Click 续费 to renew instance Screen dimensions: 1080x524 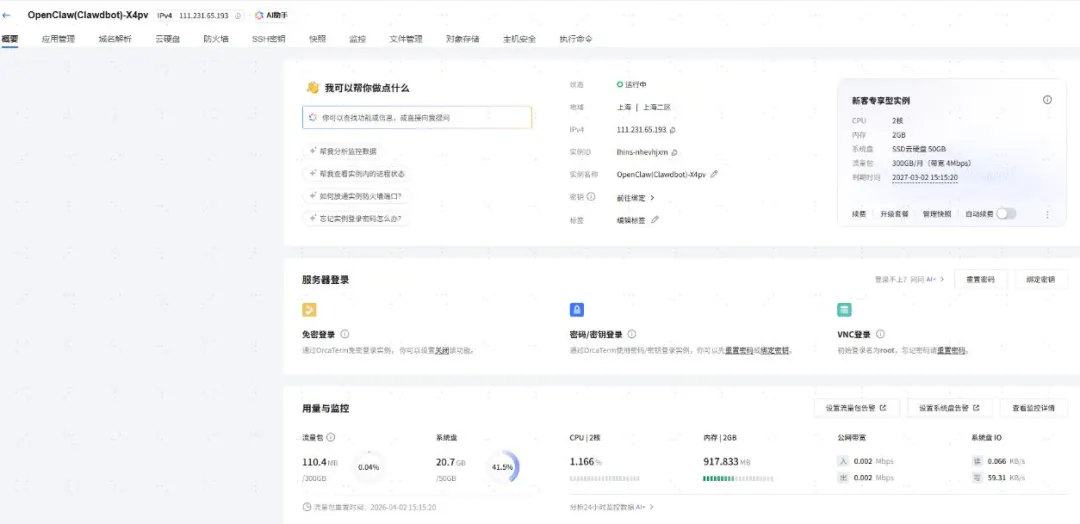click(859, 214)
